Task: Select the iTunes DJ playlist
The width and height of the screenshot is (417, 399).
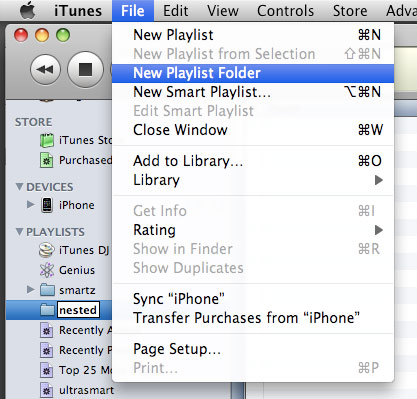Action: [59, 250]
